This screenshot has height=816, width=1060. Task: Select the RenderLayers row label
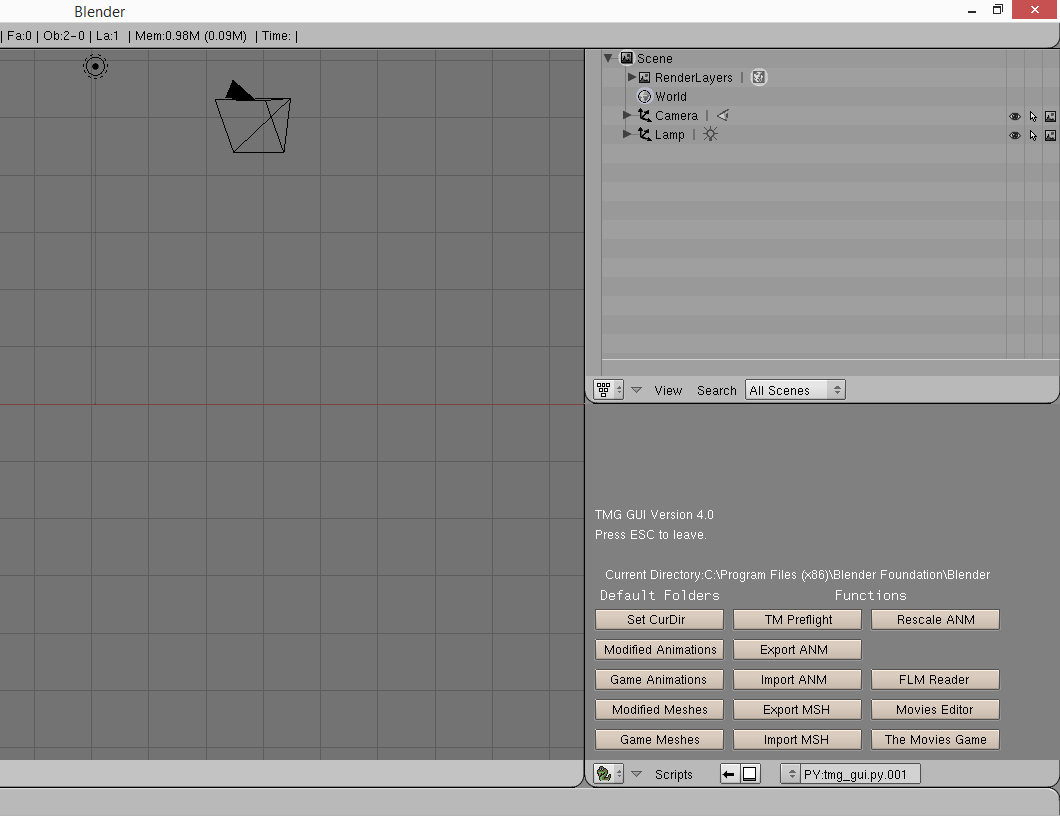coord(694,78)
